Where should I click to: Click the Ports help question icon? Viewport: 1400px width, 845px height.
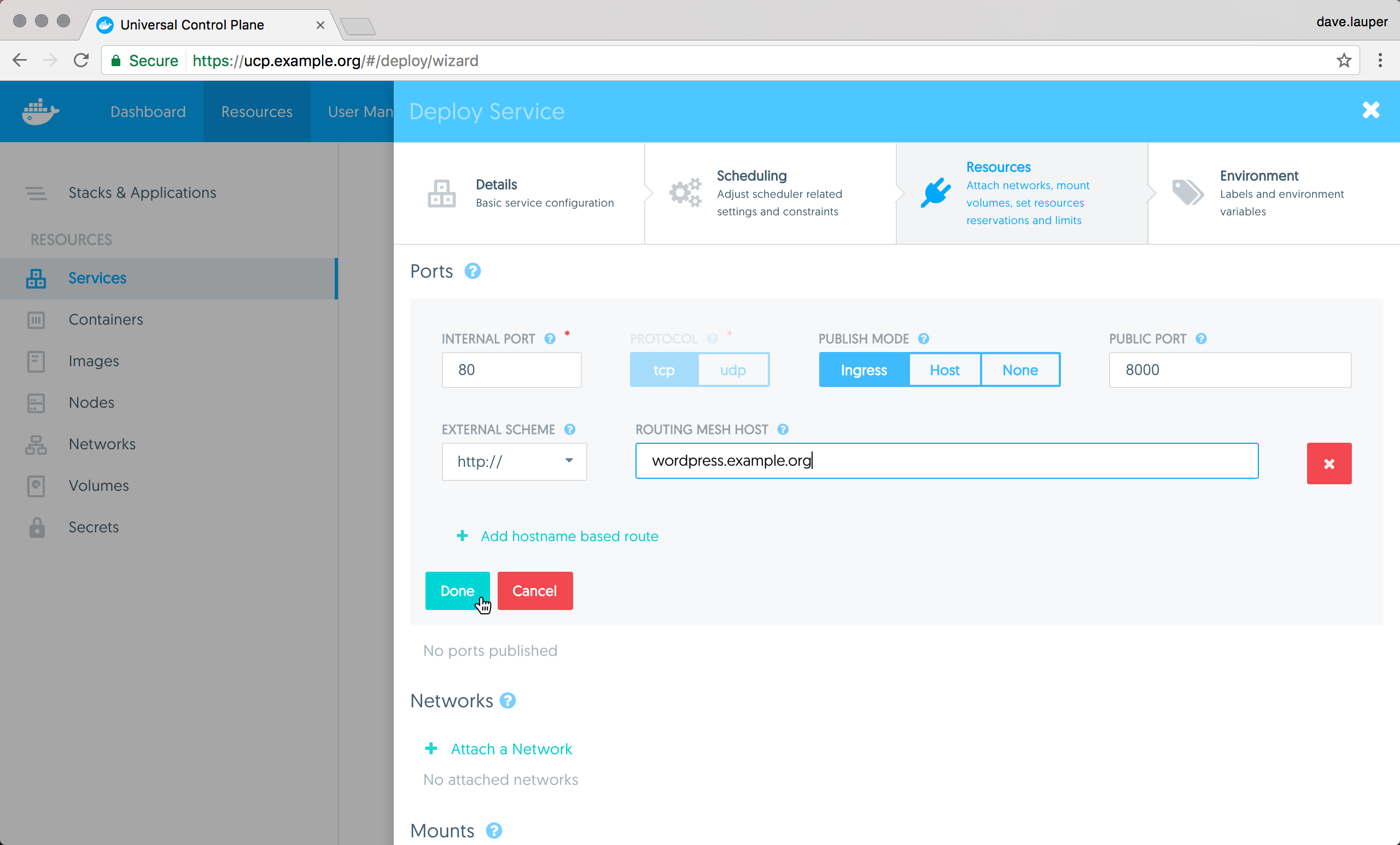coord(472,272)
